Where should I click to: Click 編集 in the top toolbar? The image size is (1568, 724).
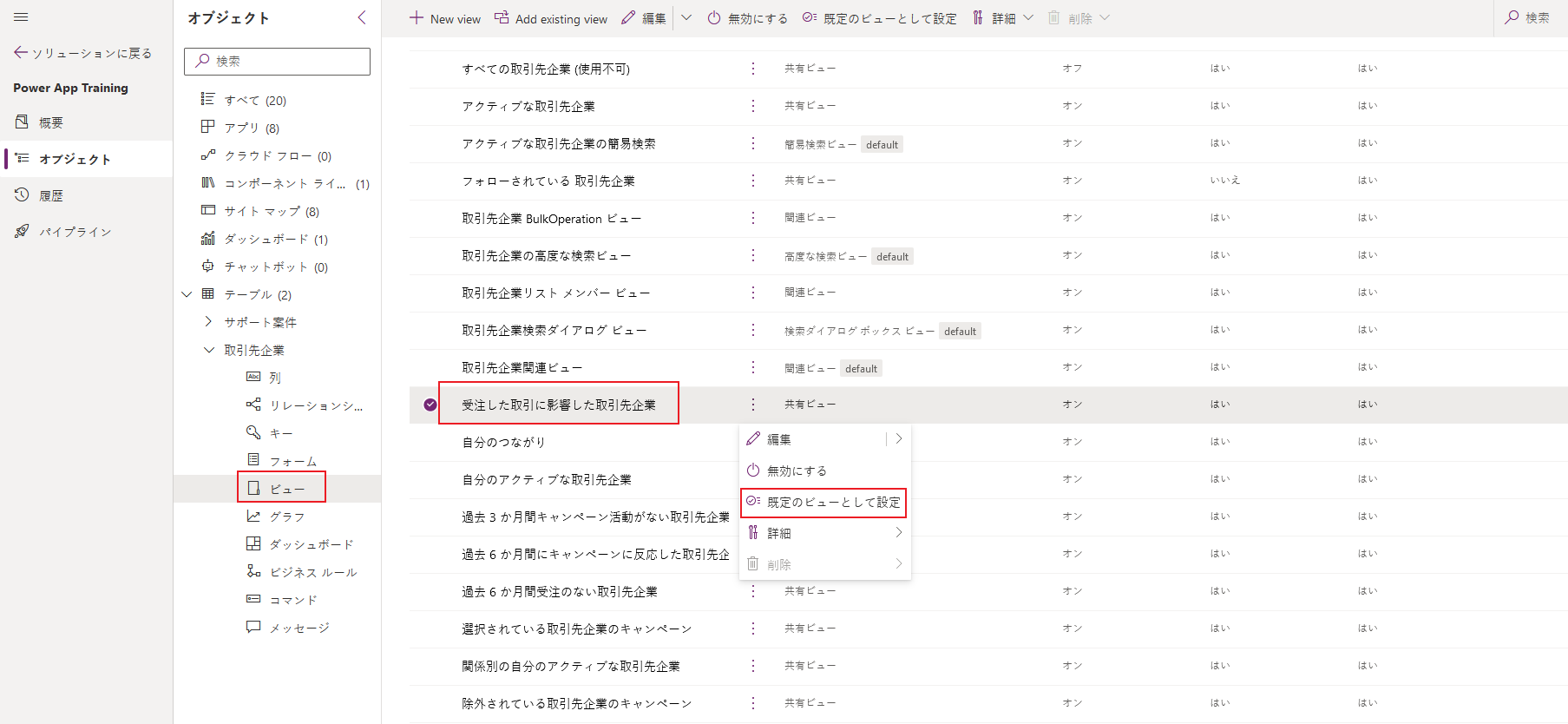click(x=644, y=18)
